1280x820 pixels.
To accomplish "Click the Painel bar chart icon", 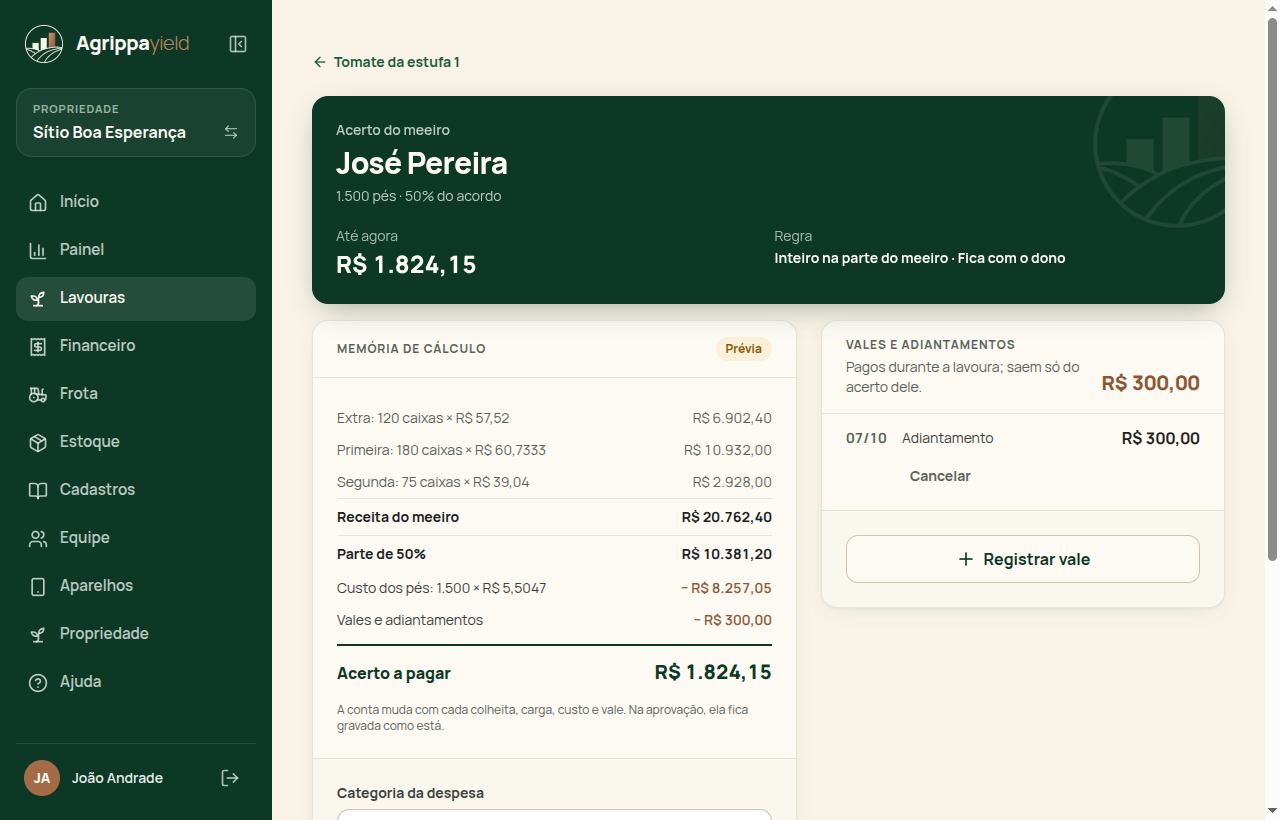I will pos(38,250).
